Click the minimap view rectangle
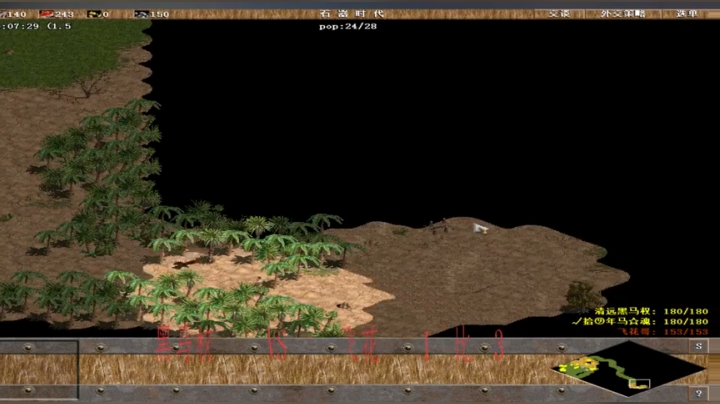The image size is (720, 404). pyautogui.click(x=640, y=384)
